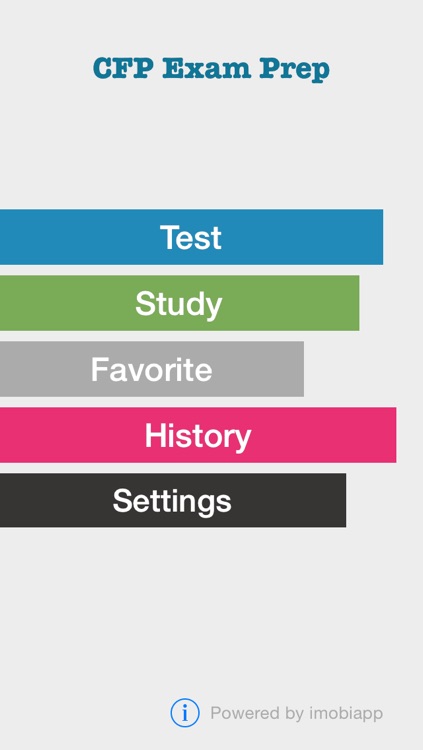Tap the blue info circle icon
This screenshot has height=750, width=423.
click(x=185, y=713)
